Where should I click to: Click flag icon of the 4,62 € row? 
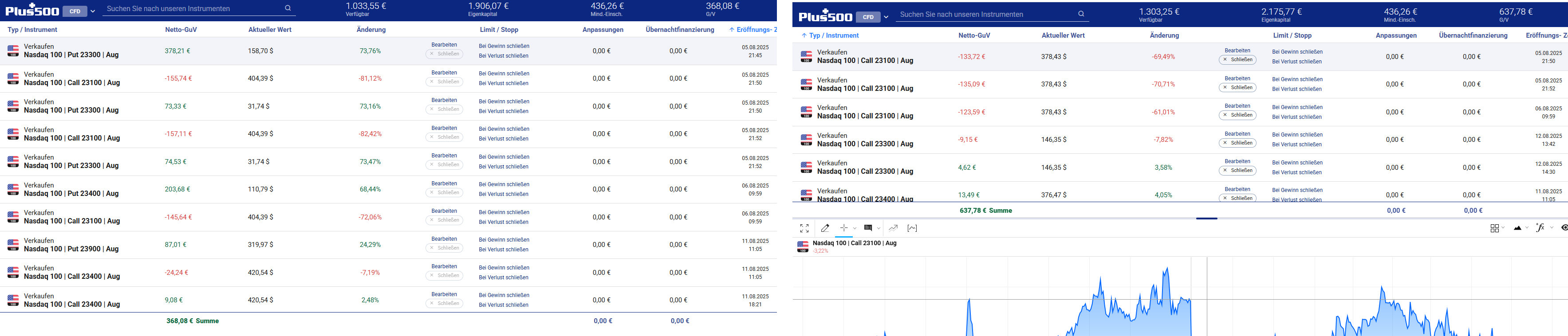[806, 168]
